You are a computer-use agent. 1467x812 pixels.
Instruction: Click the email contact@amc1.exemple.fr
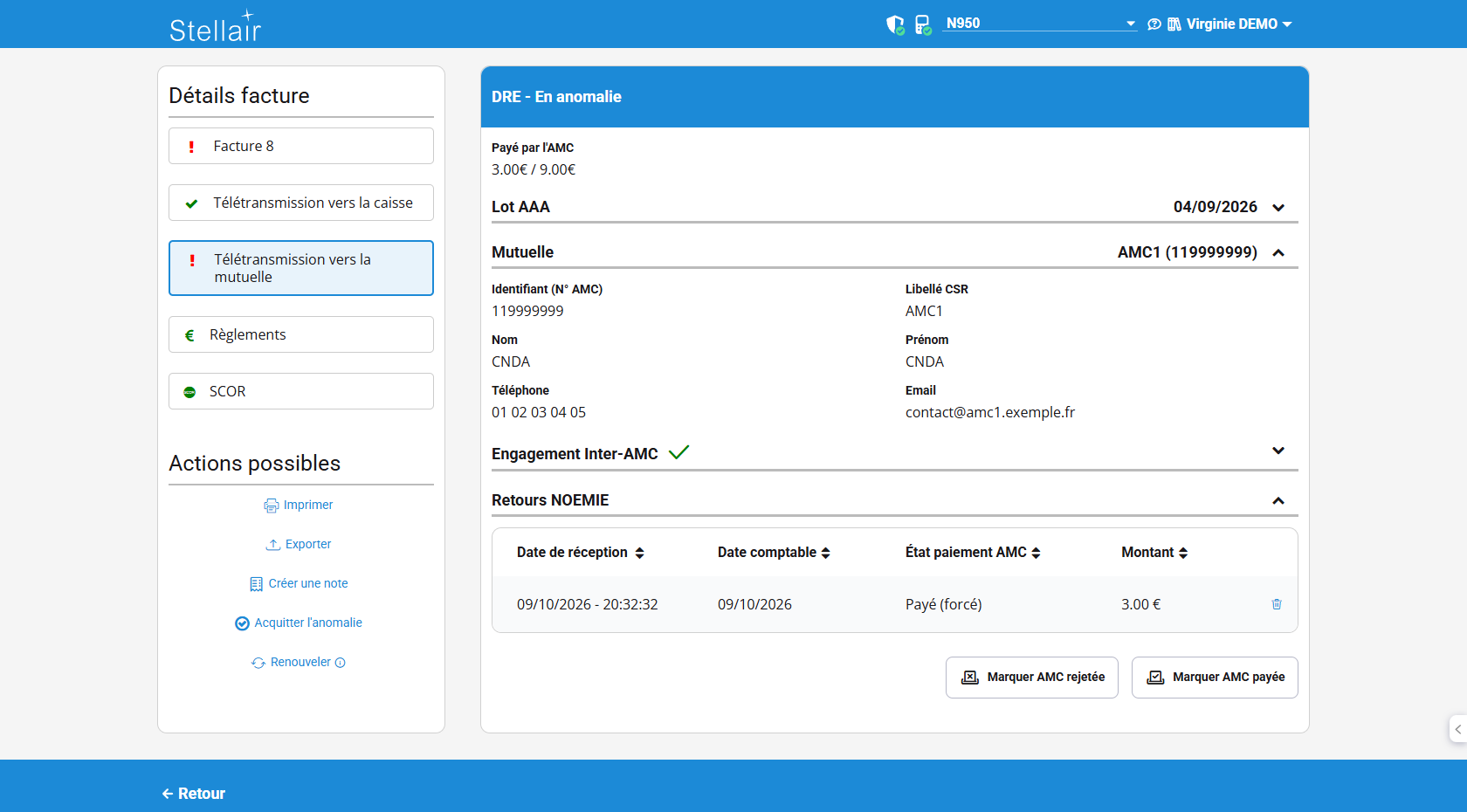(x=990, y=412)
